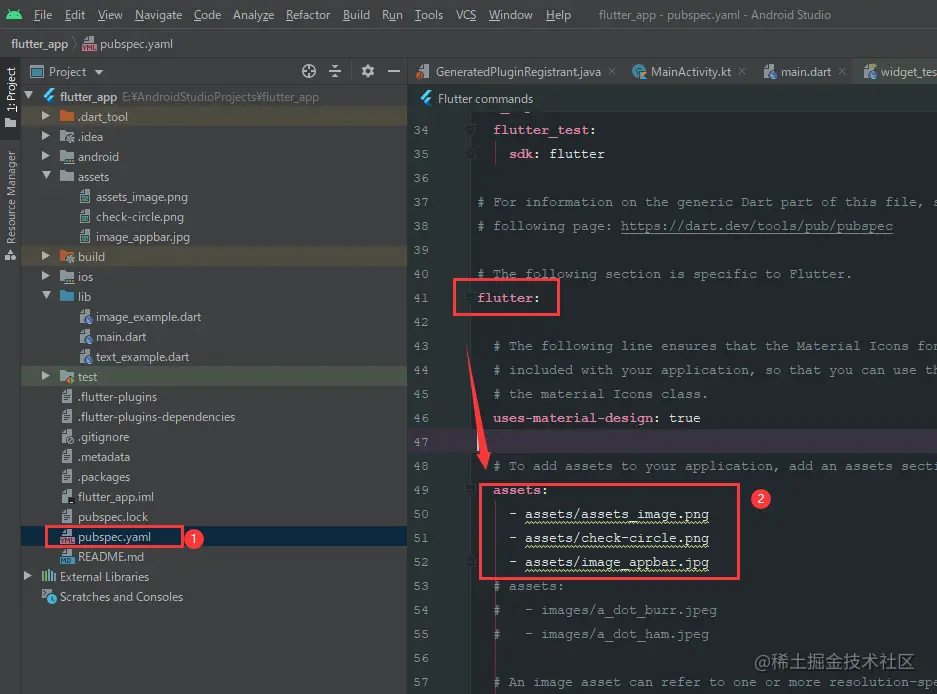937x694 pixels.
Task: Click pubspec.yaml breadcrumb in navigation bar
Action: point(128,44)
